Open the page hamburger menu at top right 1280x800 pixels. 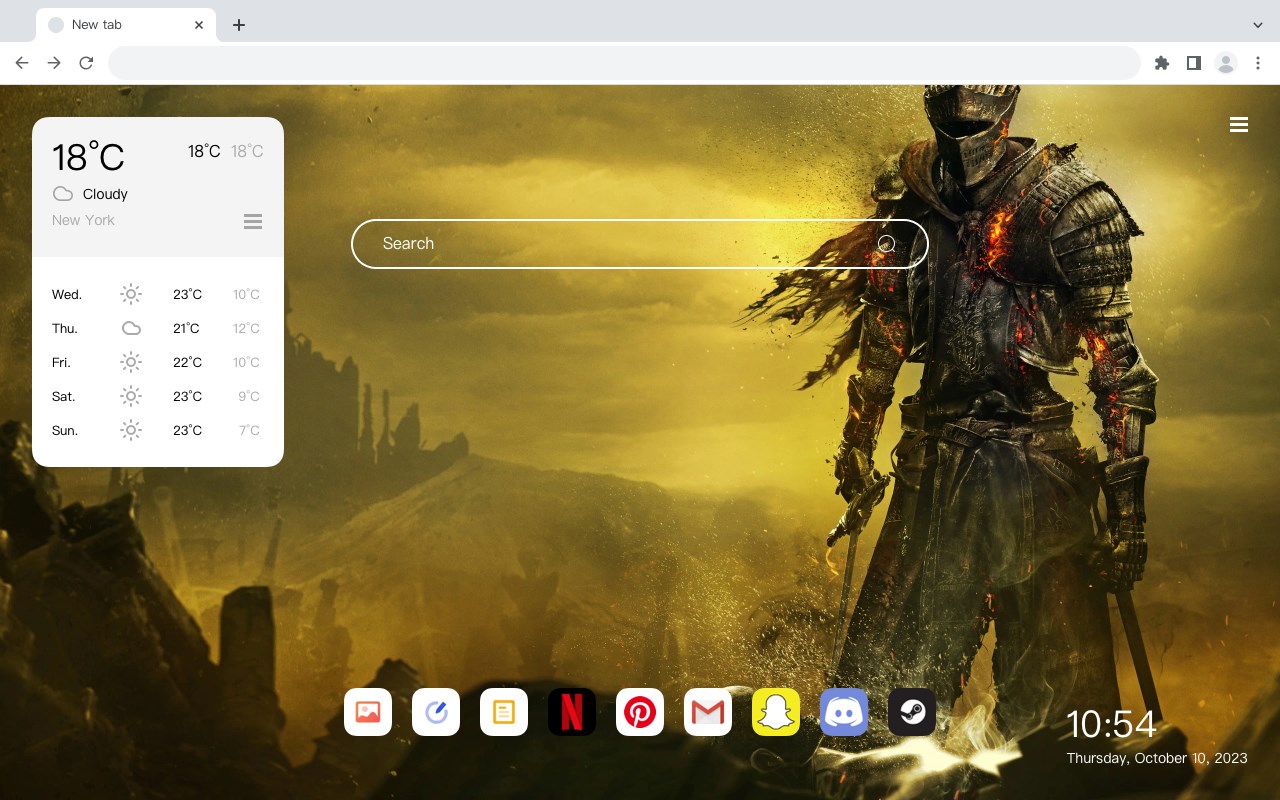[x=1239, y=125]
